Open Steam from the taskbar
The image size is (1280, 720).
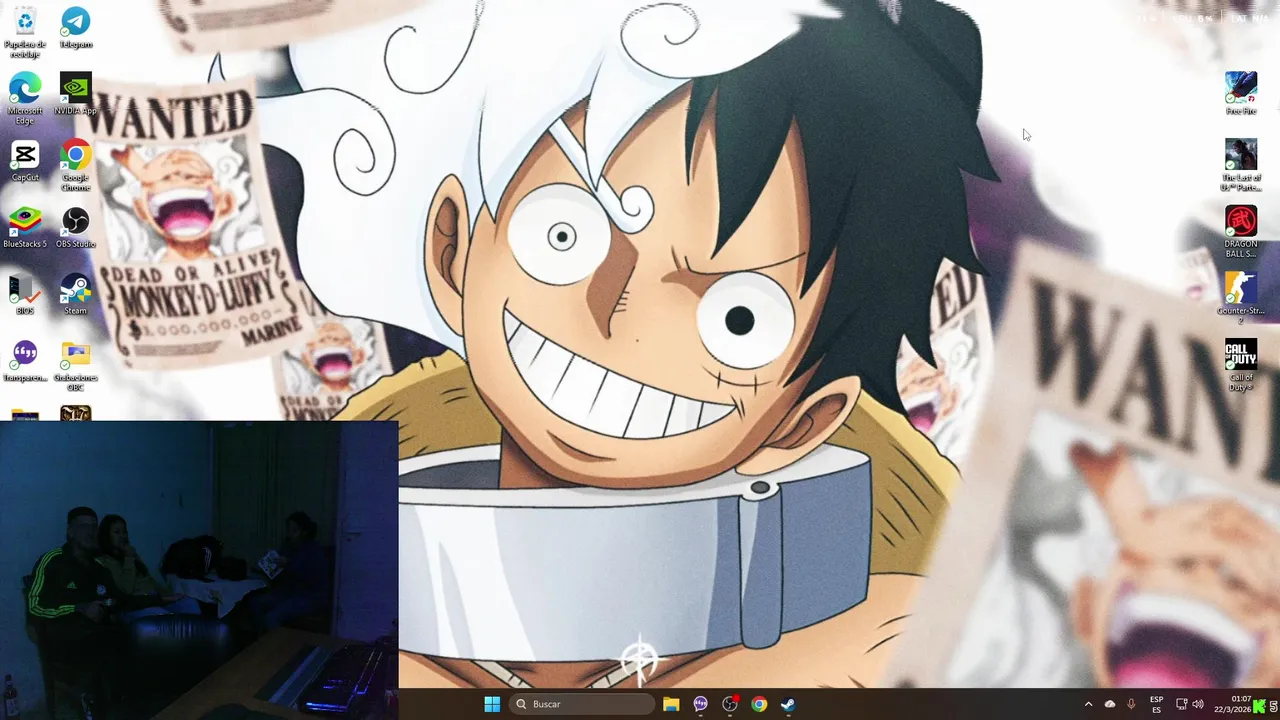[x=788, y=704]
